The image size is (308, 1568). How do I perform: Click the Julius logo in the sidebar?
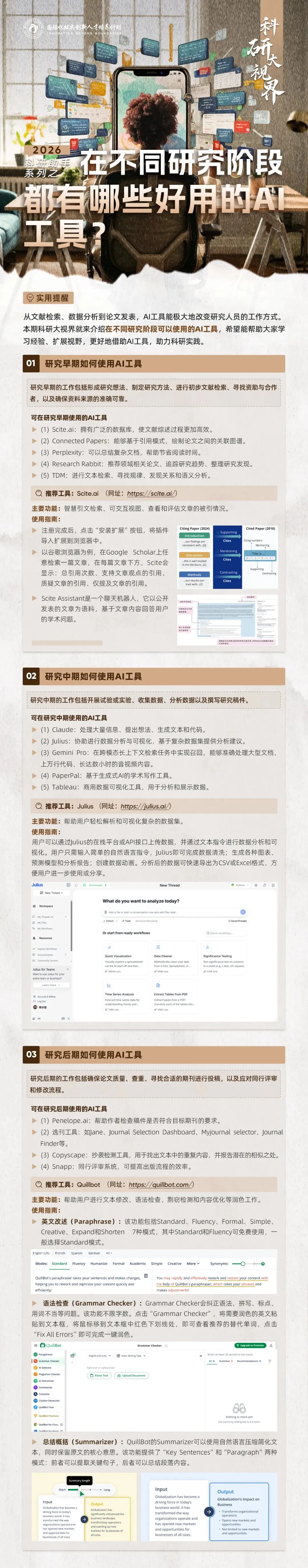[37, 885]
